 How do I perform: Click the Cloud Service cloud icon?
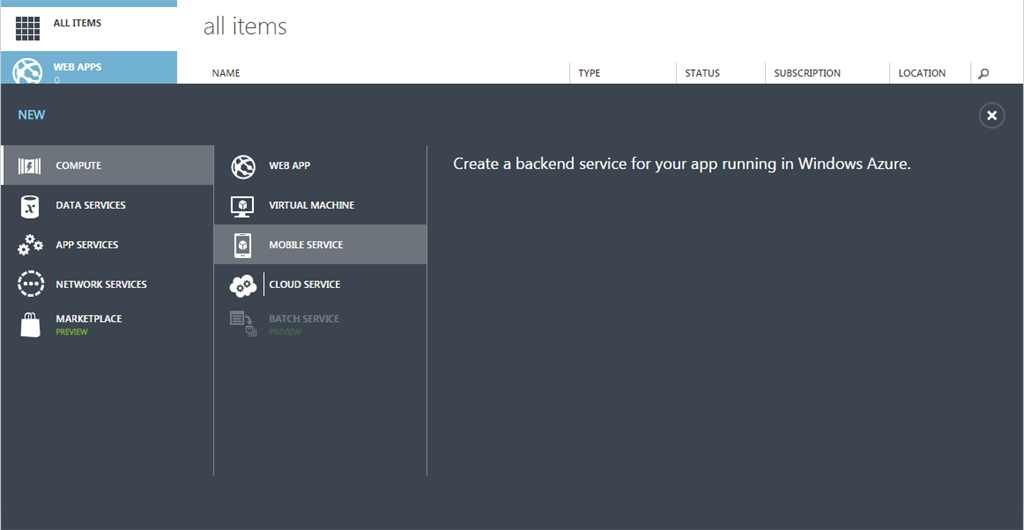(x=243, y=285)
